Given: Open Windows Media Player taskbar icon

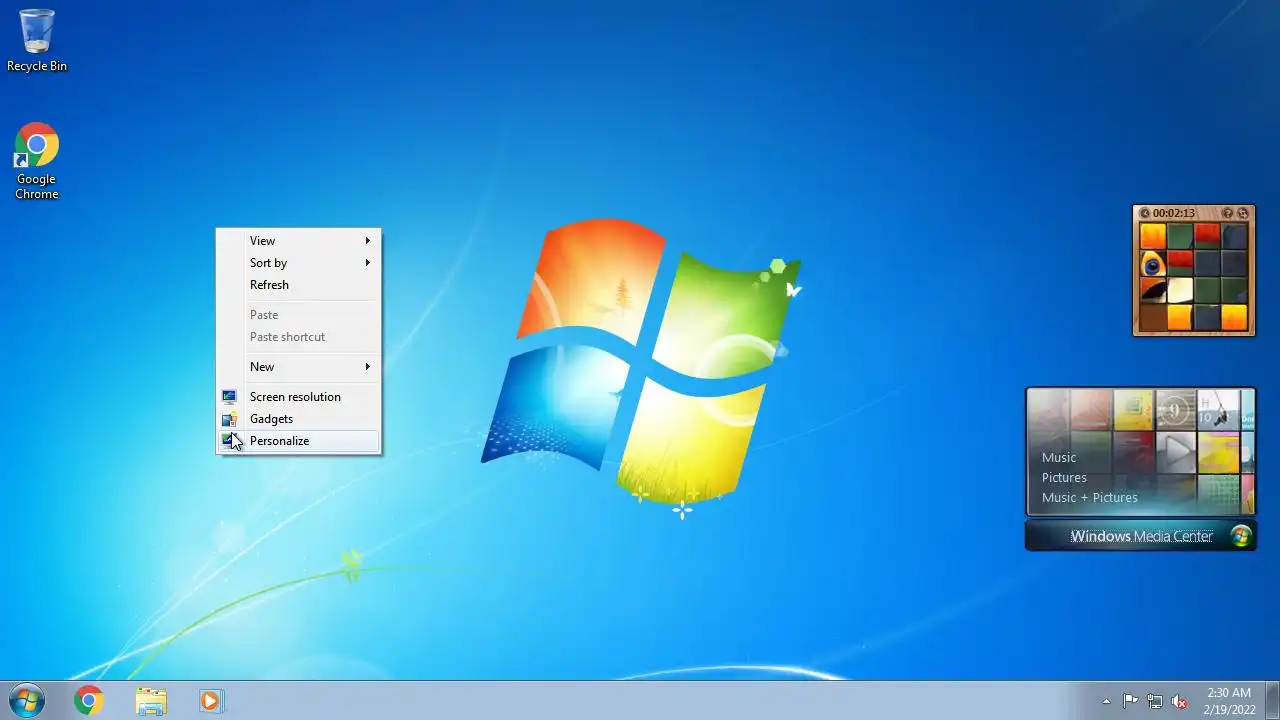Looking at the screenshot, I should [x=211, y=701].
